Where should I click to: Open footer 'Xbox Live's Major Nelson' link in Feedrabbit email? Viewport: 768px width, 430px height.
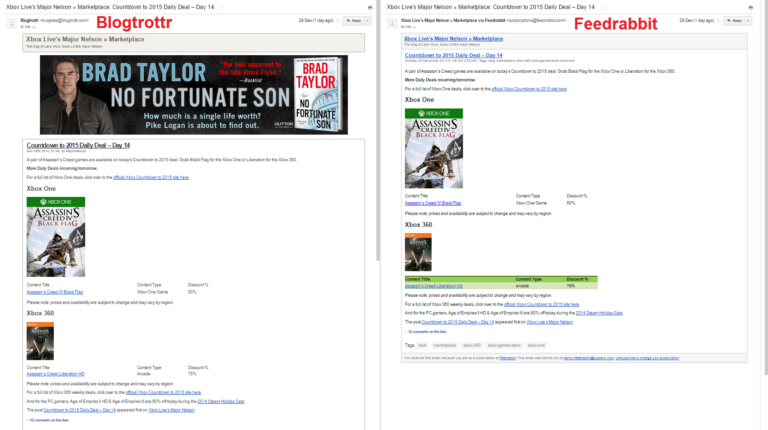coord(550,322)
